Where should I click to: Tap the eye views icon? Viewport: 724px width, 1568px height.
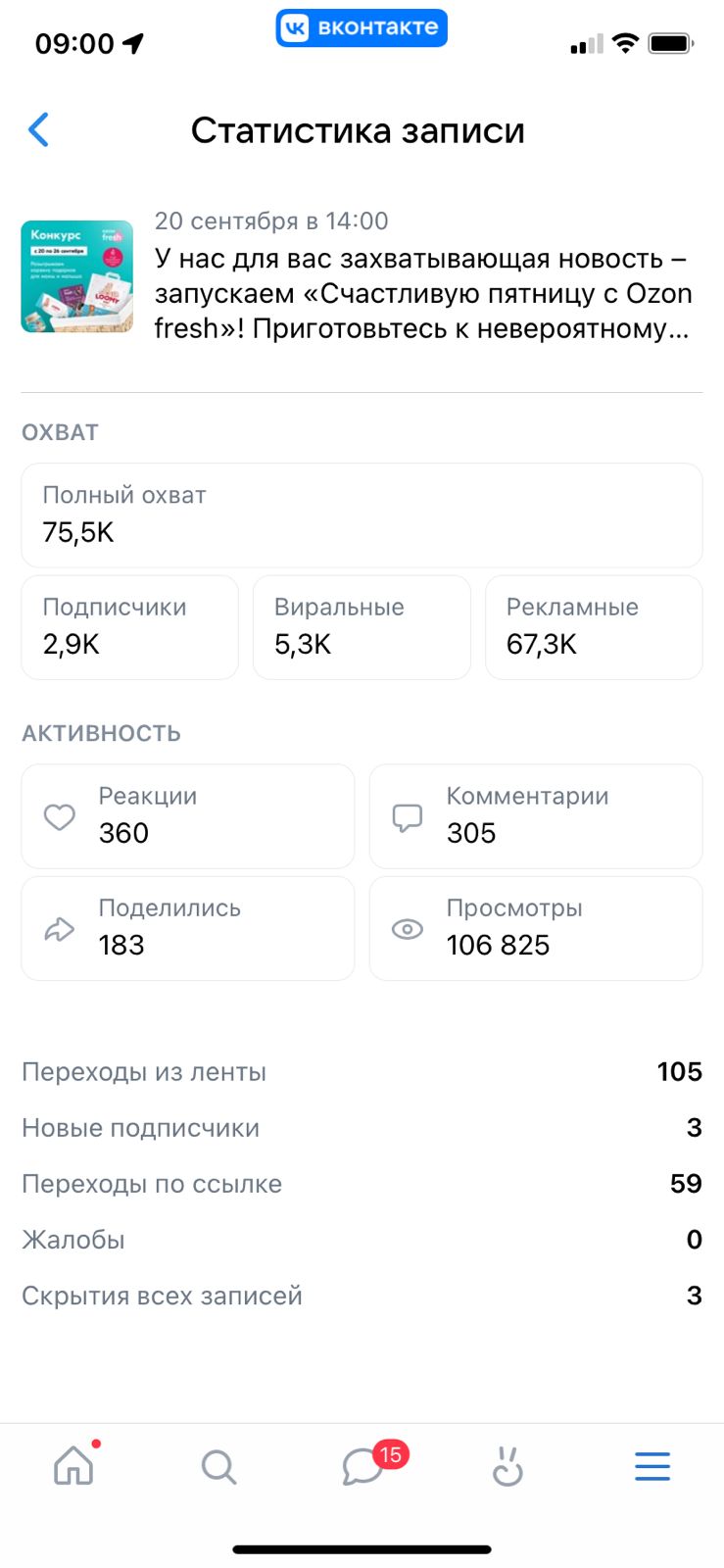pos(408,928)
